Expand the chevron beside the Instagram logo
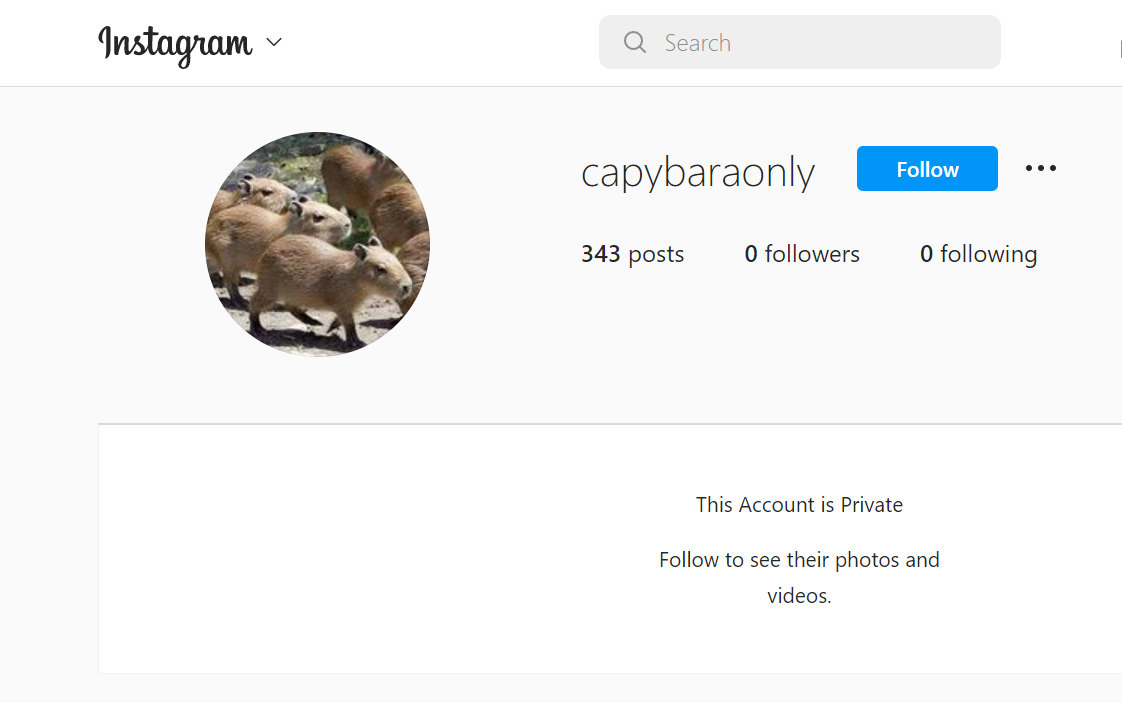This screenshot has height=703, width=1122. (x=274, y=42)
